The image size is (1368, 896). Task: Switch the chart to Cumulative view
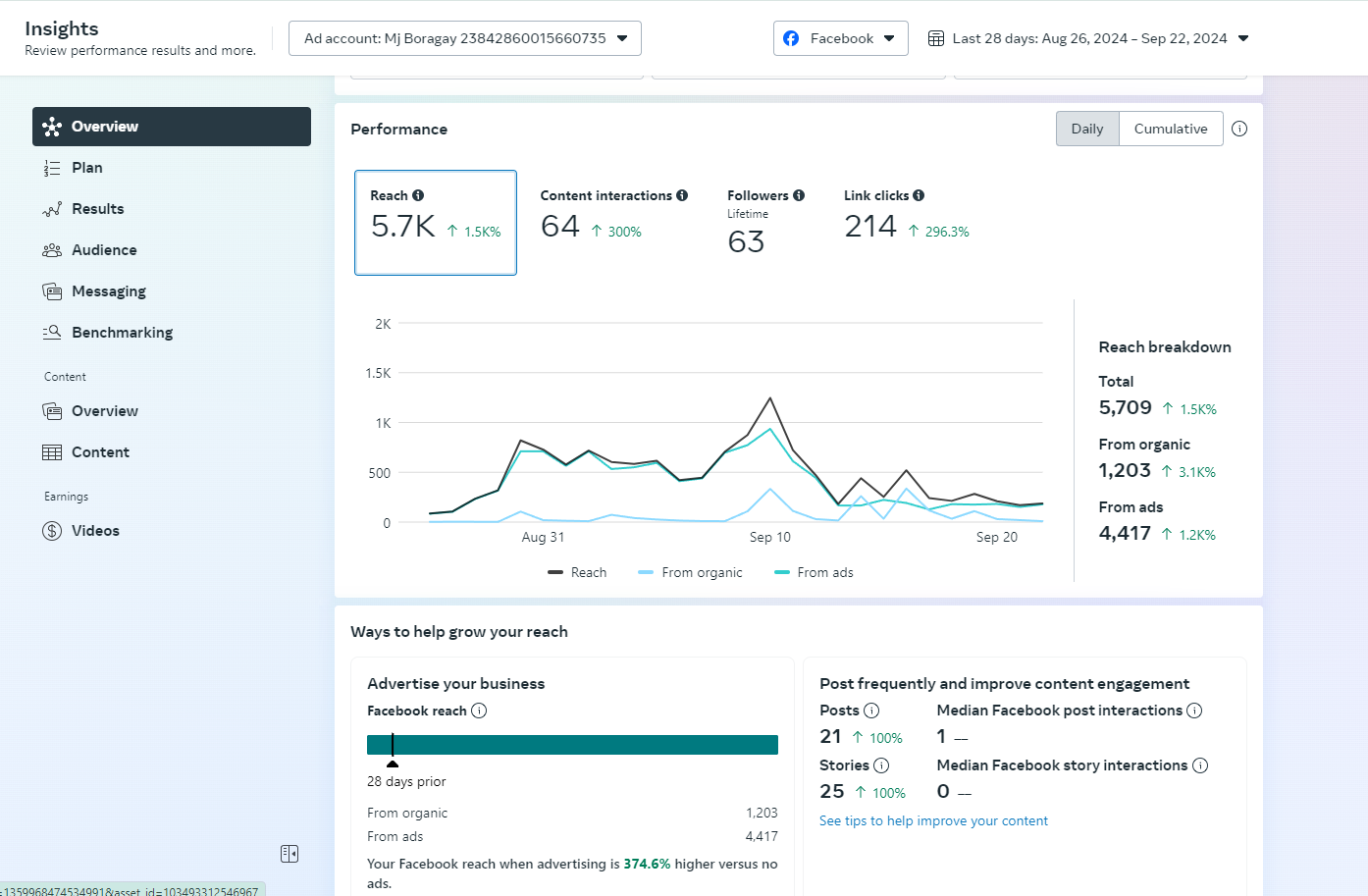click(1171, 129)
